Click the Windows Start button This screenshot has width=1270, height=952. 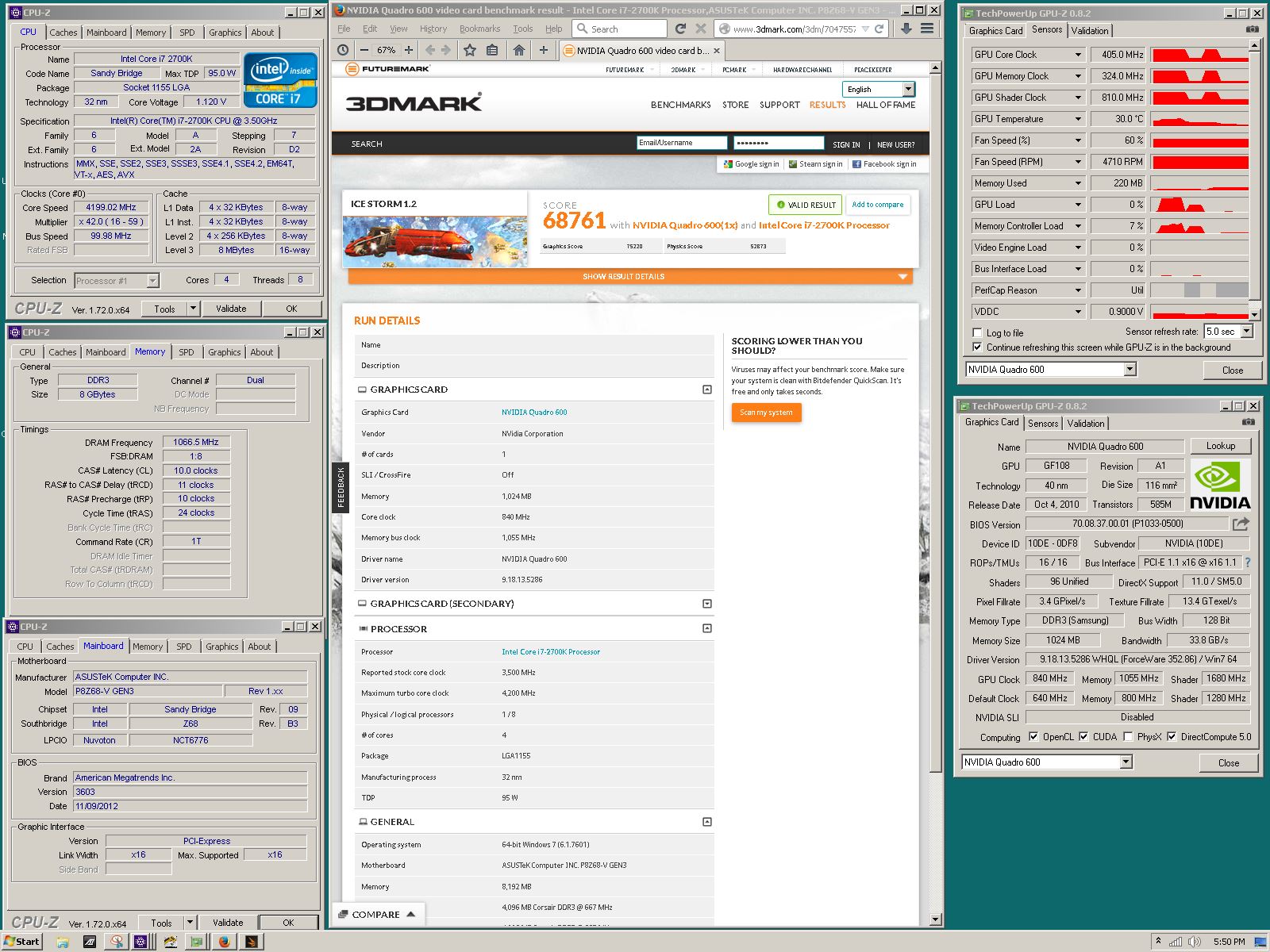click(x=21, y=942)
